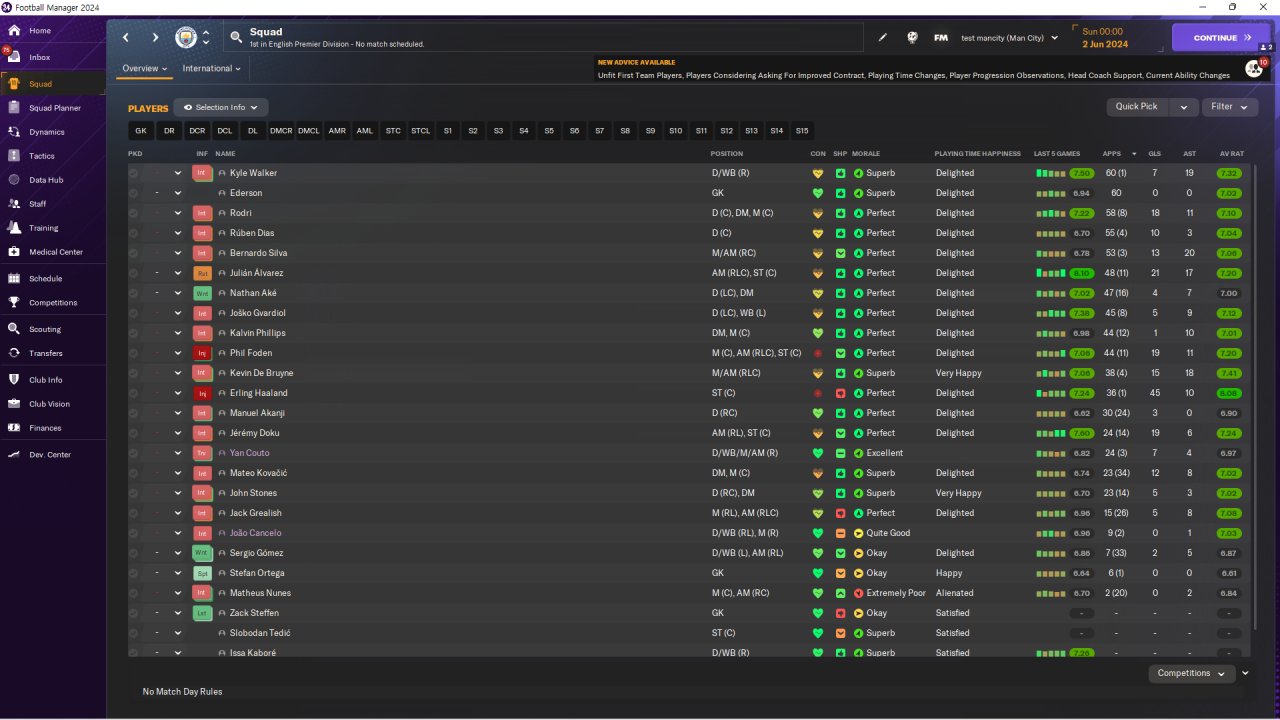
Task: Go forward with the right arrow
Action: (155, 38)
